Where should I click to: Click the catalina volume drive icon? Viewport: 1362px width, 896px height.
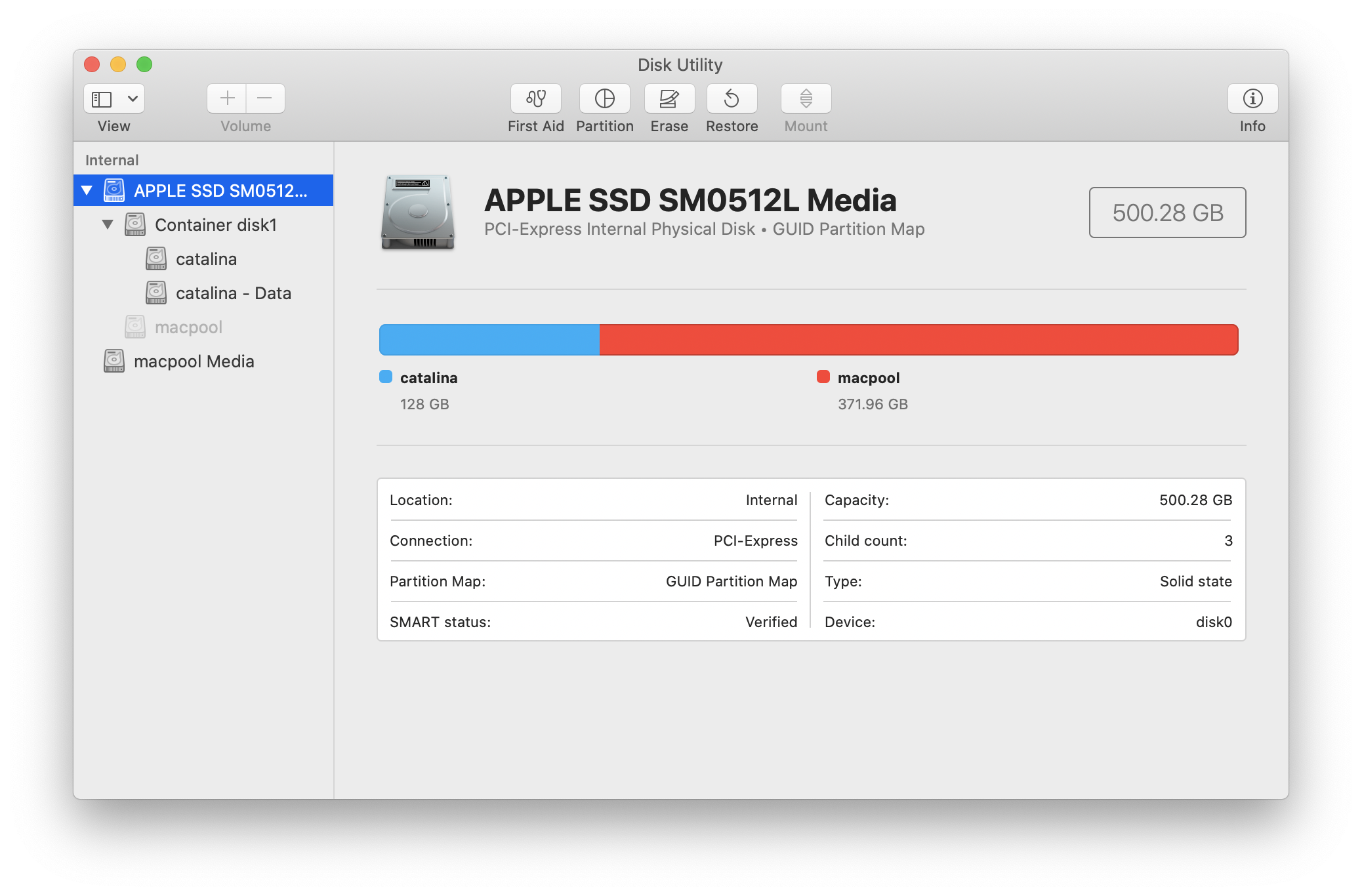pos(156,258)
